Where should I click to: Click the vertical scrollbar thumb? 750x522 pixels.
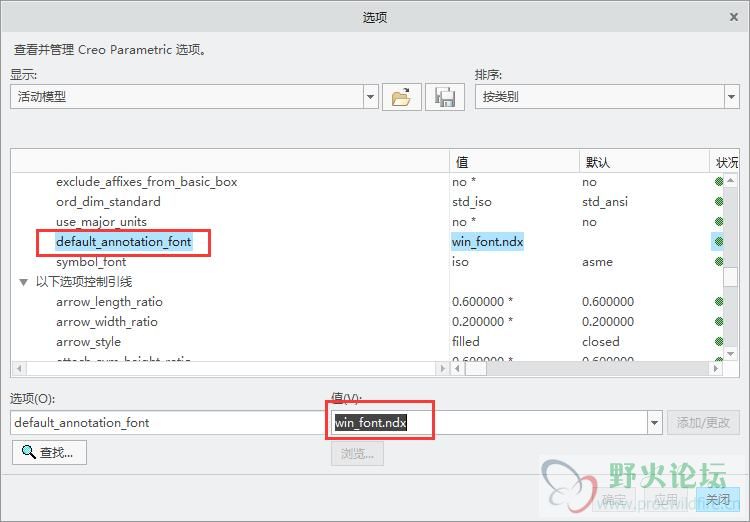click(730, 277)
